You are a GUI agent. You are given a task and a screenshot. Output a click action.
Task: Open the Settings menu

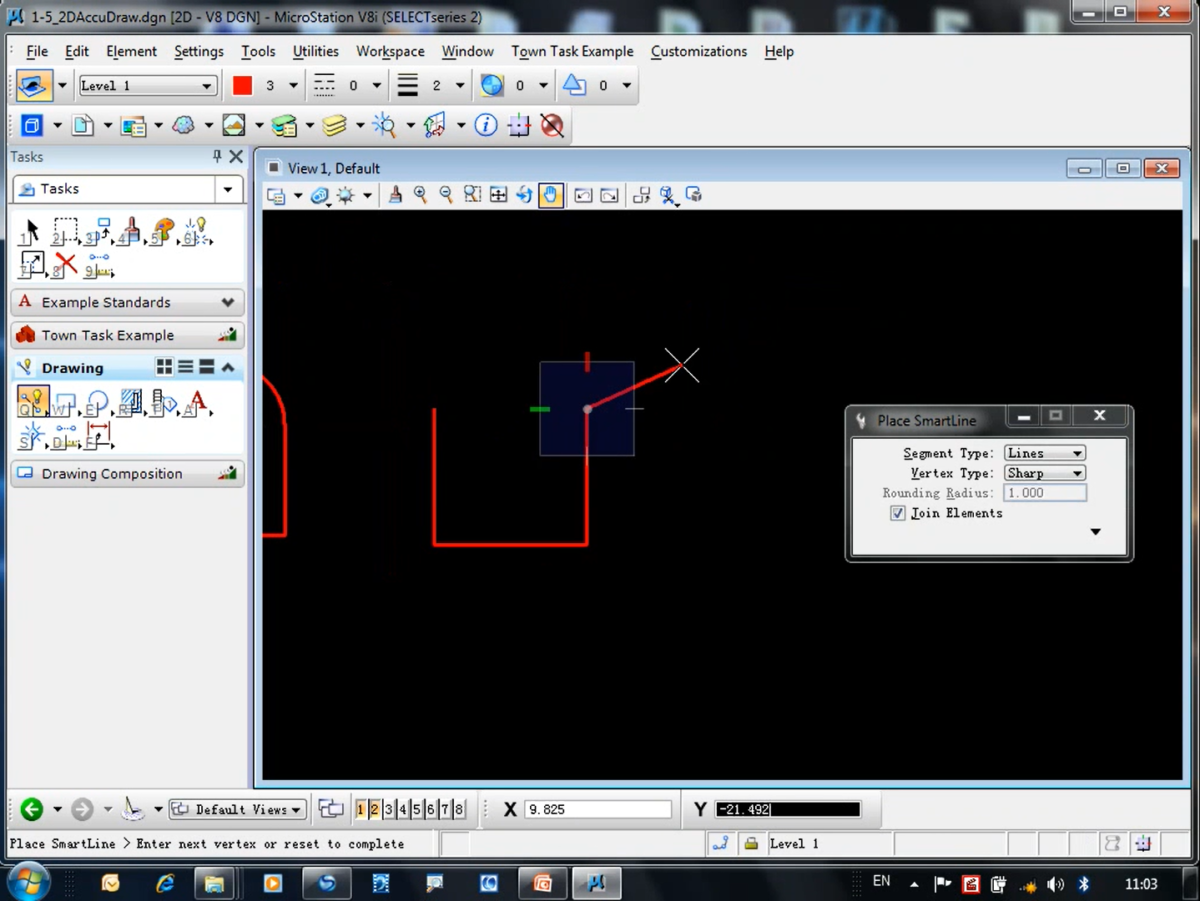[x=199, y=51]
